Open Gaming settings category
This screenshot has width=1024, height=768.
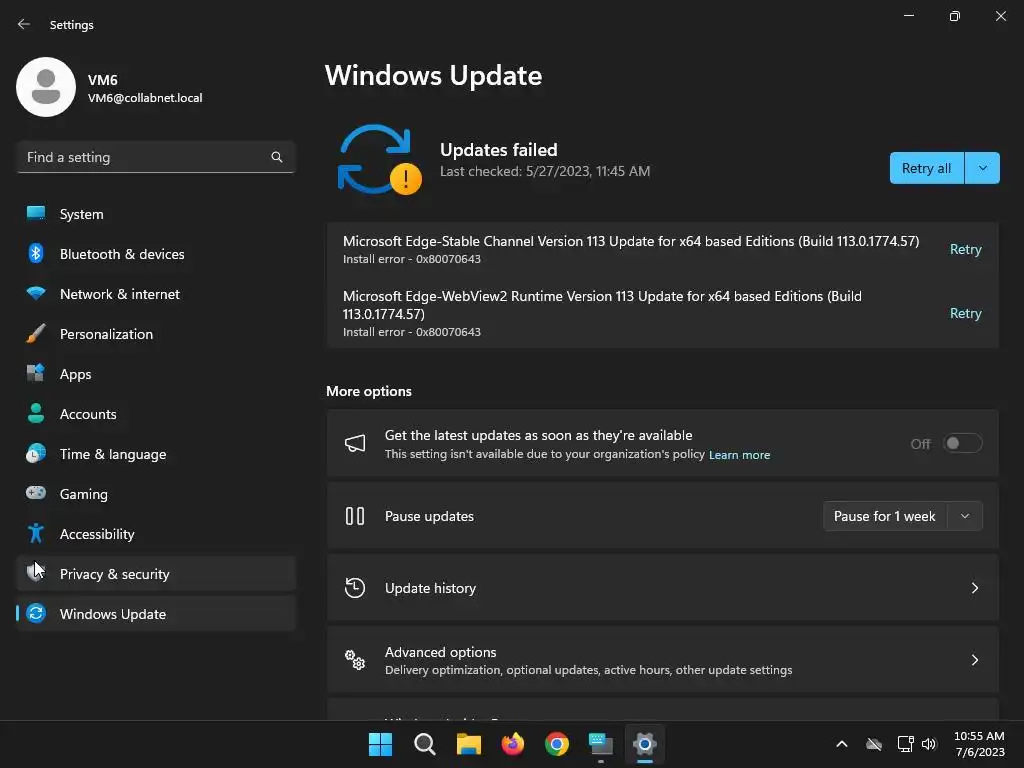[156, 494]
